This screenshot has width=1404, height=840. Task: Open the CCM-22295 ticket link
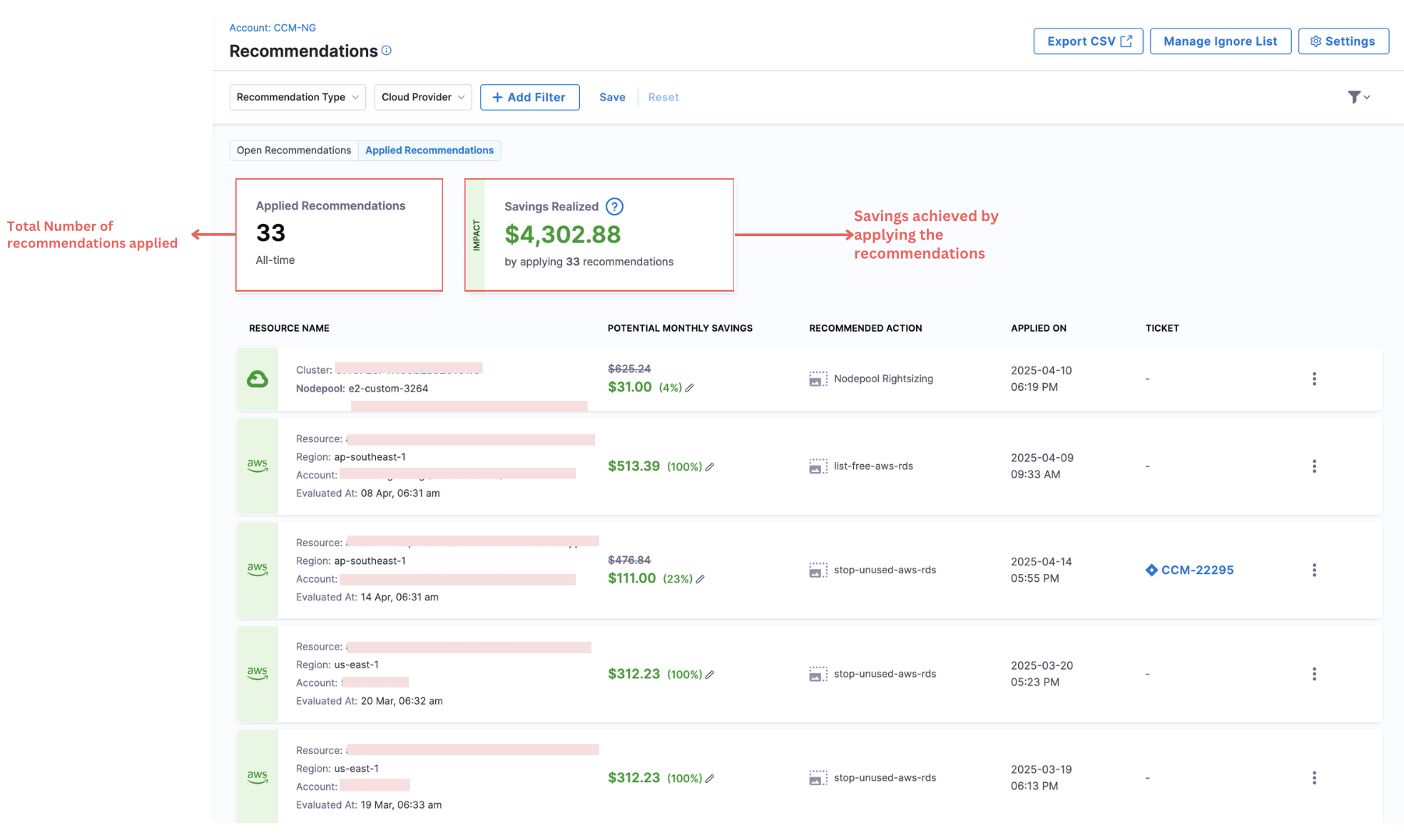click(1196, 570)
